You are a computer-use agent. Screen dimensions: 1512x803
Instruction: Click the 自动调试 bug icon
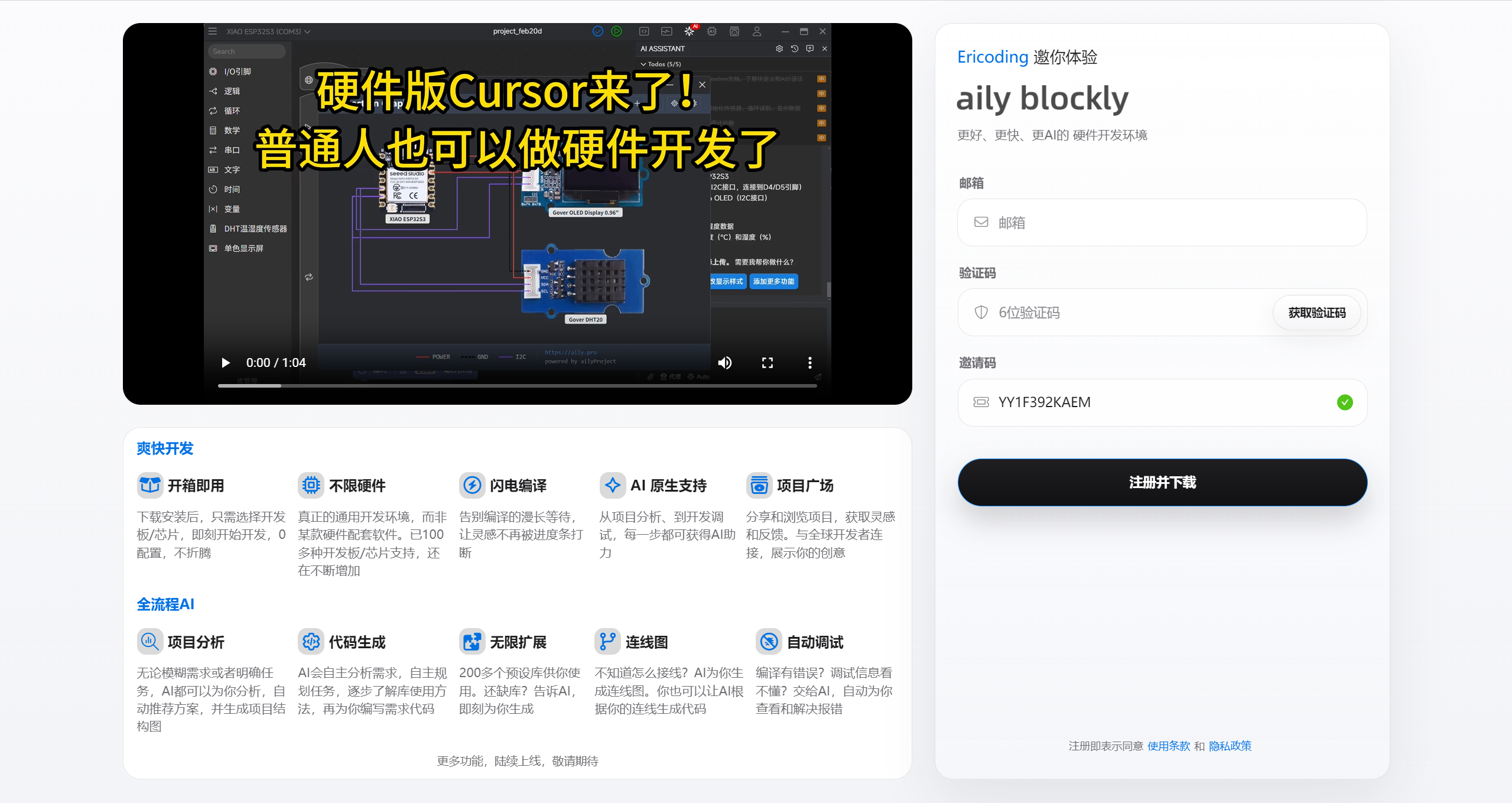(768, 641)
